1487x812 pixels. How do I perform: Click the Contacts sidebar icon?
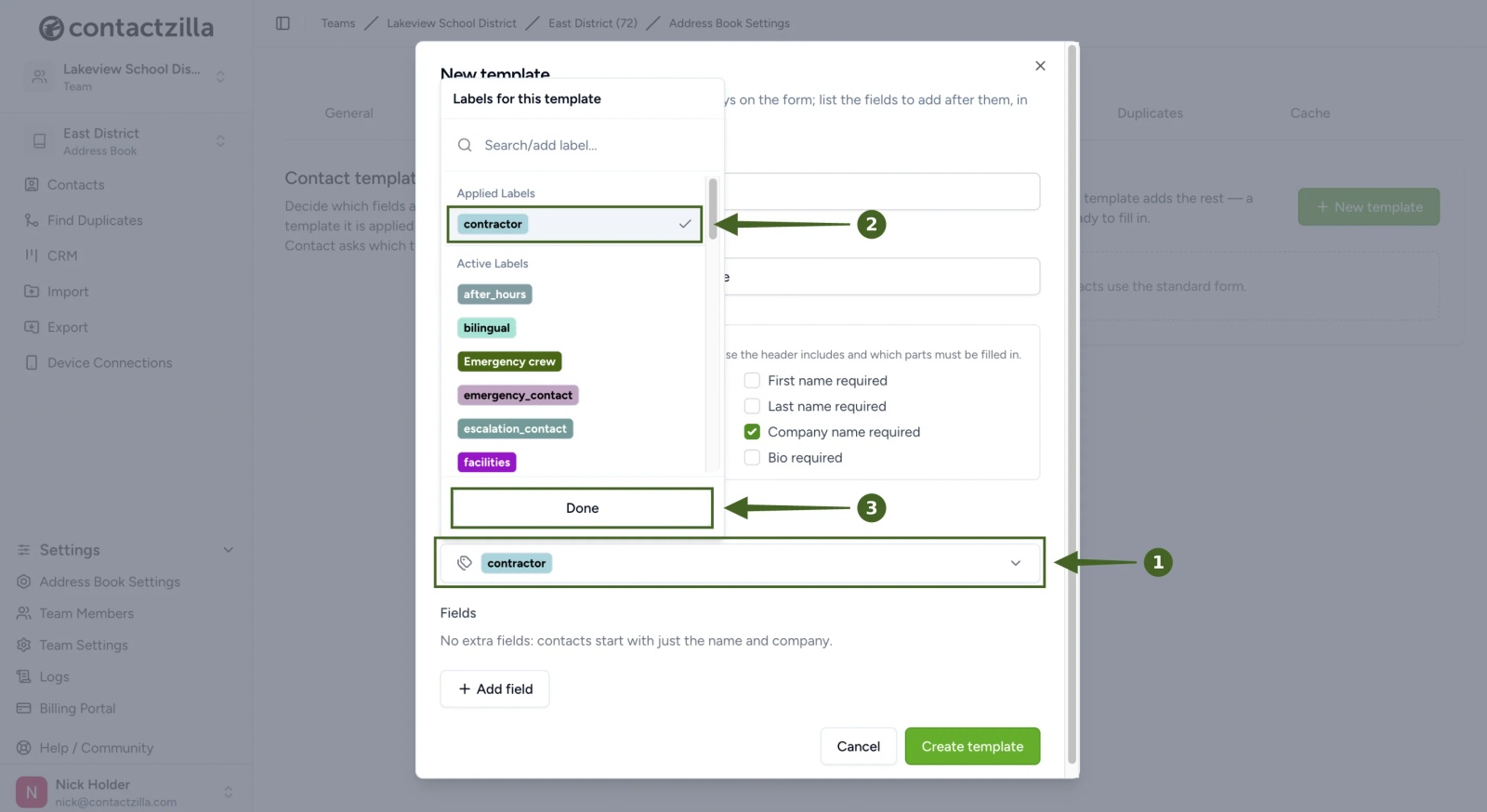(x=32, y=185)
